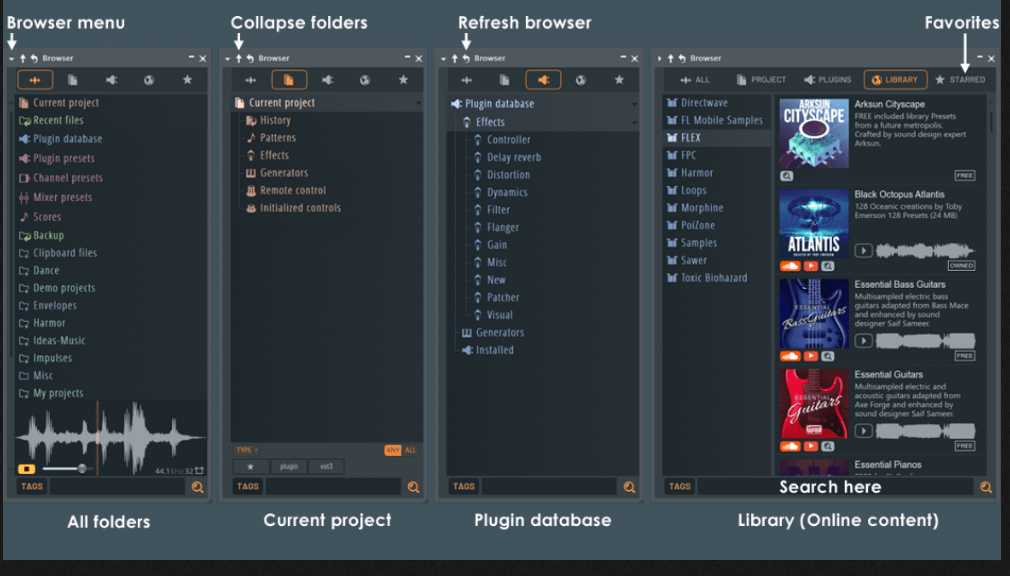1010x576 pixels.
Task: Click search magnifier in Library panel
Action: [x=986, y=487]
